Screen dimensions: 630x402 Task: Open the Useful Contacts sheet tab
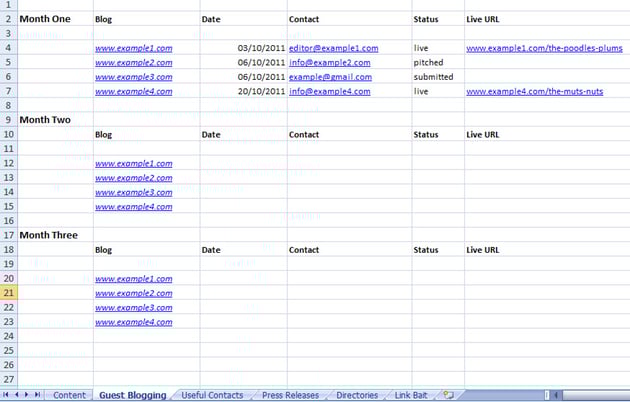[x=212, y=395]
